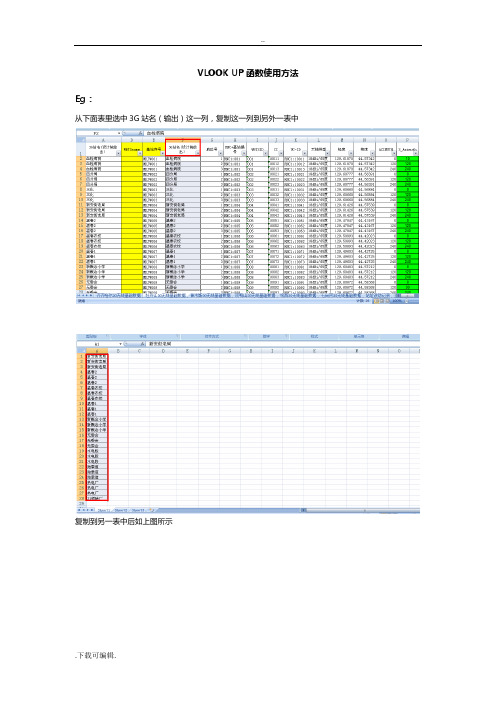The width and height of the screenshot is (496, 702).
Task: Open the filter dropdown on the column A header cell
Action: (x=119, y=153)
